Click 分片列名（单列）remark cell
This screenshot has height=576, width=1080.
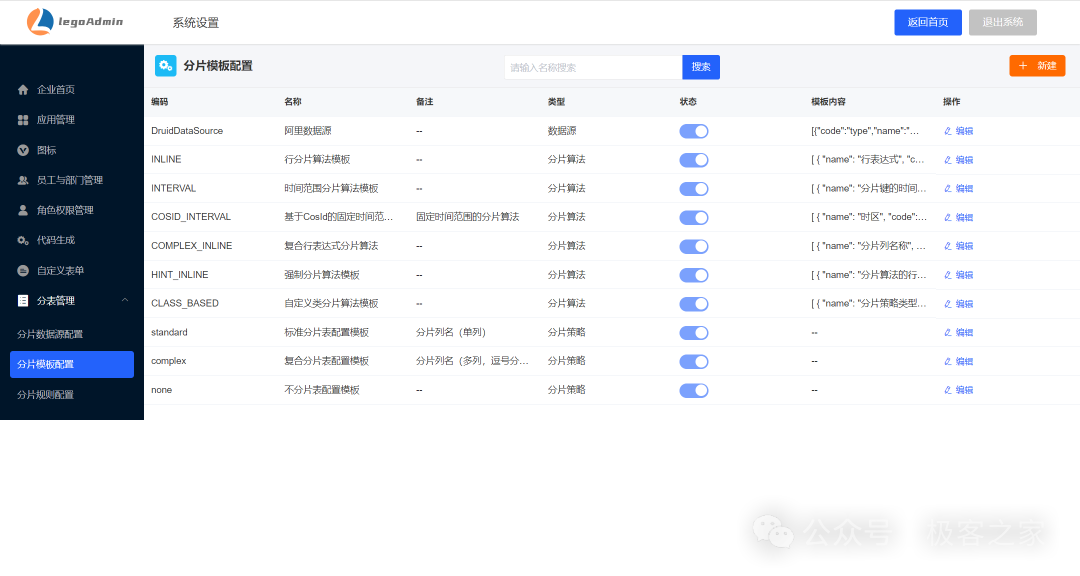coord(451,332)
